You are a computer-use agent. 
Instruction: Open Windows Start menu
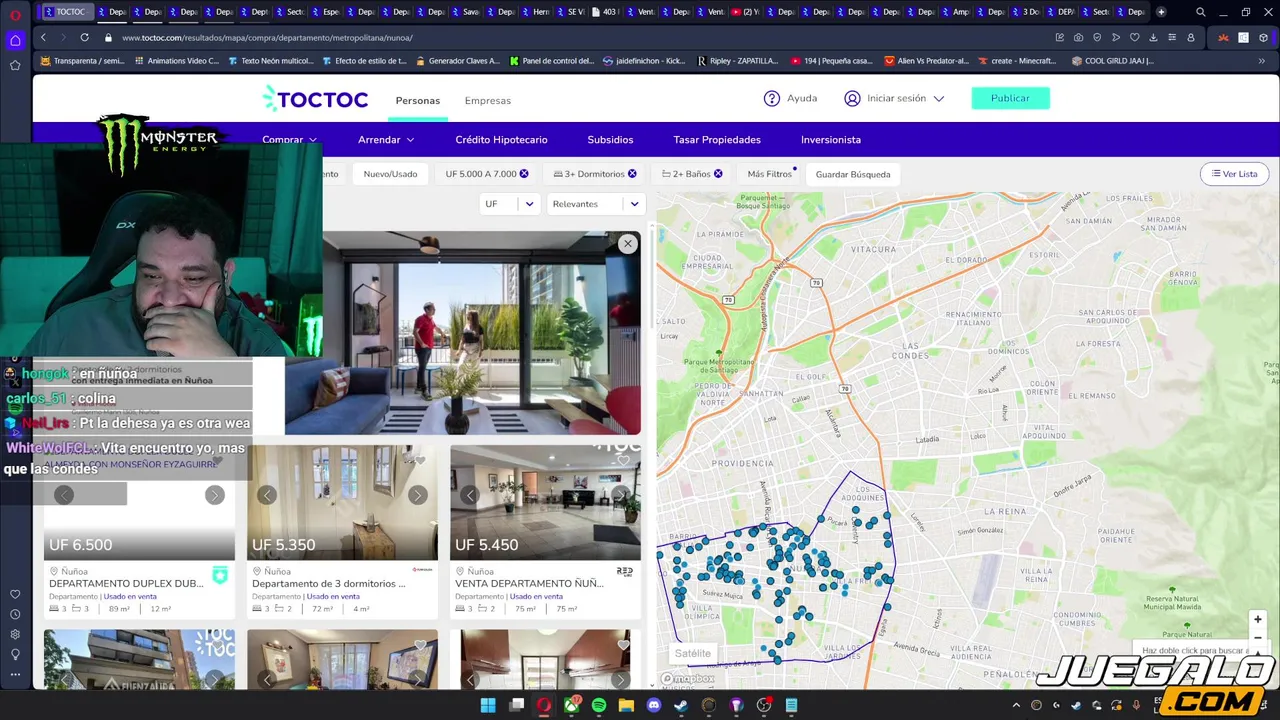(488, 706)
